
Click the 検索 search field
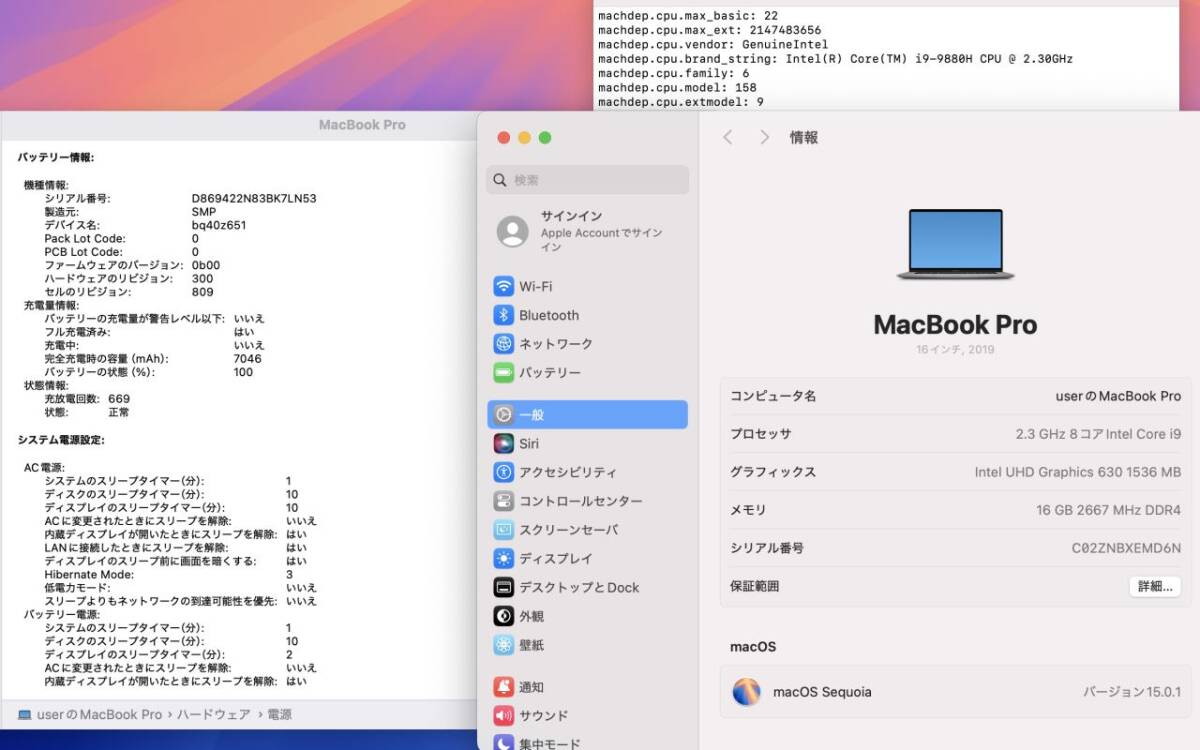[x=587, y=180]
